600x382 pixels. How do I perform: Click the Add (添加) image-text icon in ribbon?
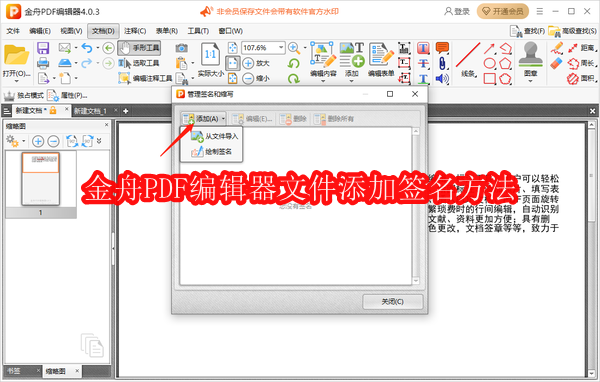pos(352,56)
